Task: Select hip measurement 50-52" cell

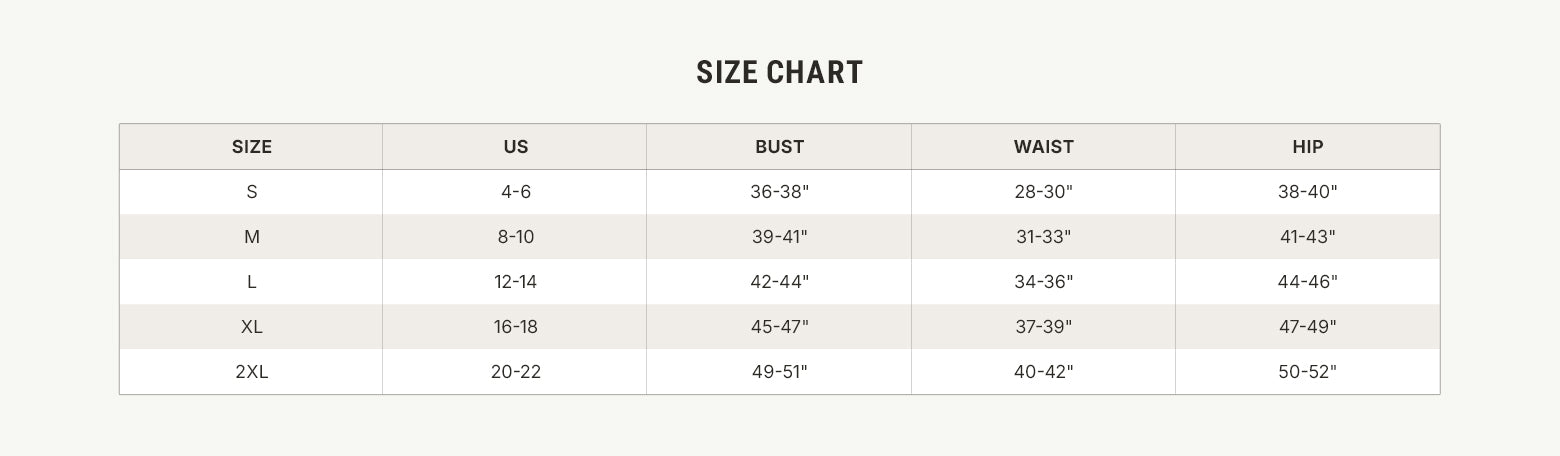Action: (x=1308, y=372)
